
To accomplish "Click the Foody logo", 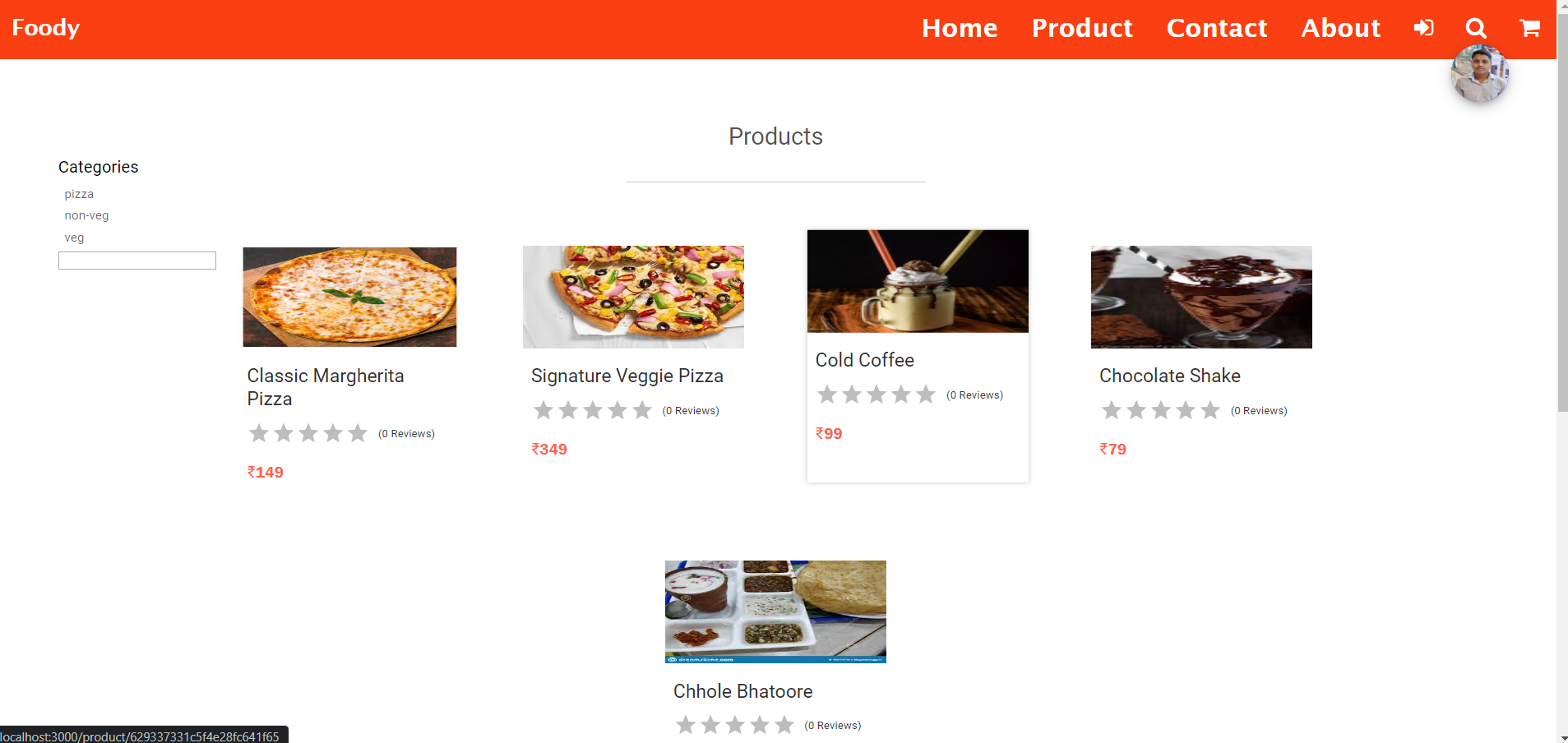I will [x=45, y=28].
